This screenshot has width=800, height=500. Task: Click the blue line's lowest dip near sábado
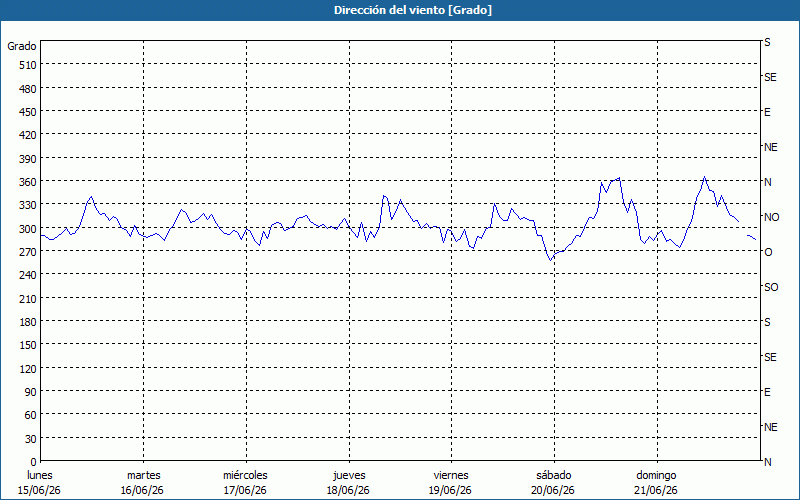tap(551, 260)
